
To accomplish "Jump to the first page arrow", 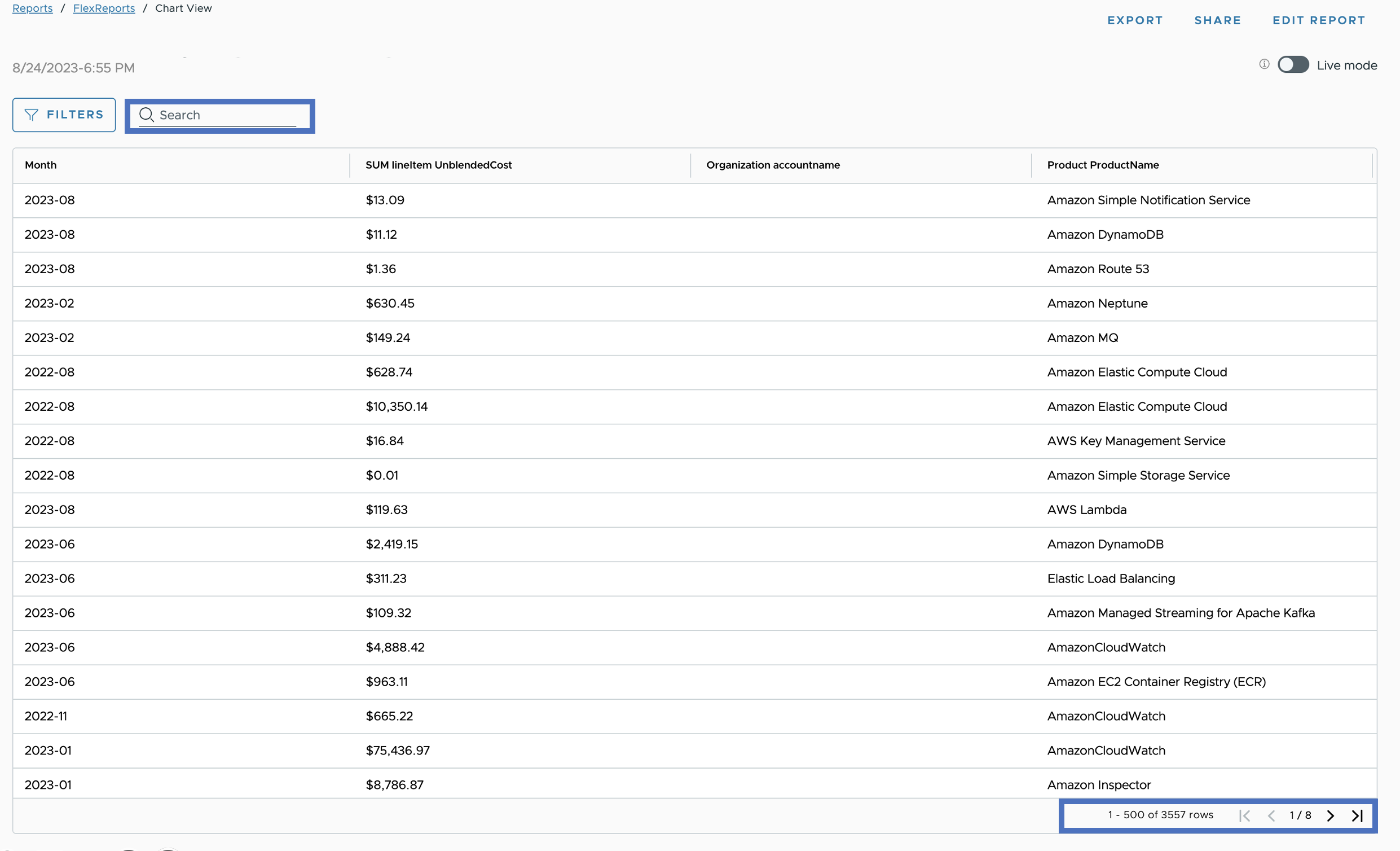I will tap(1244, 816).
